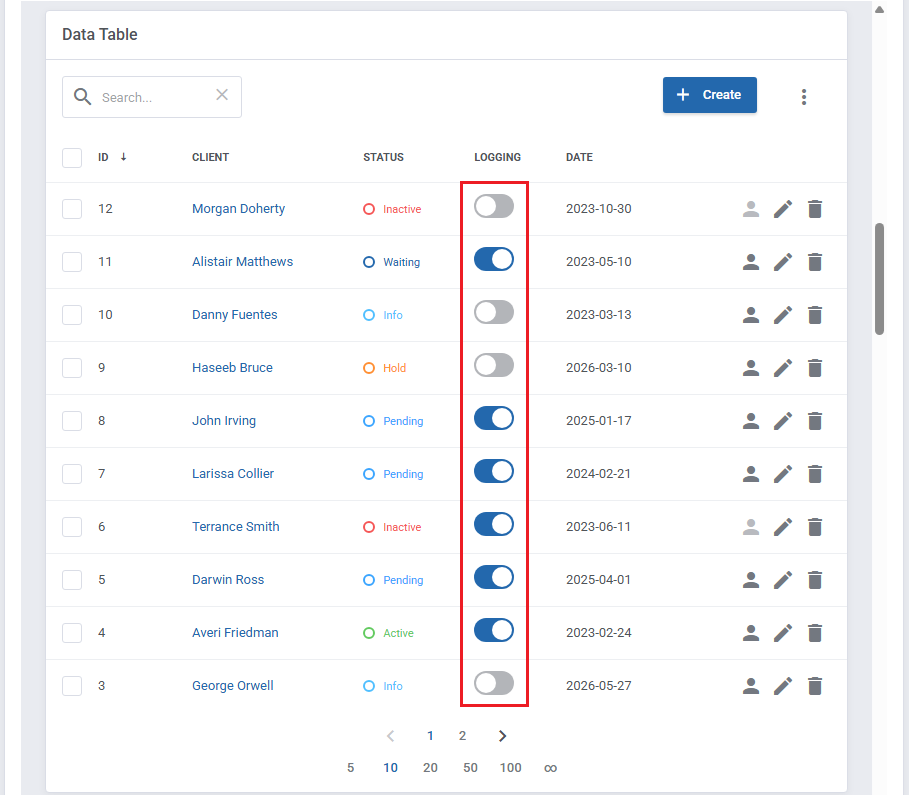This screenshot has width=909, height=795.
Task: Enable logging for Danny Fuentes
Action: tap(494, 313)
